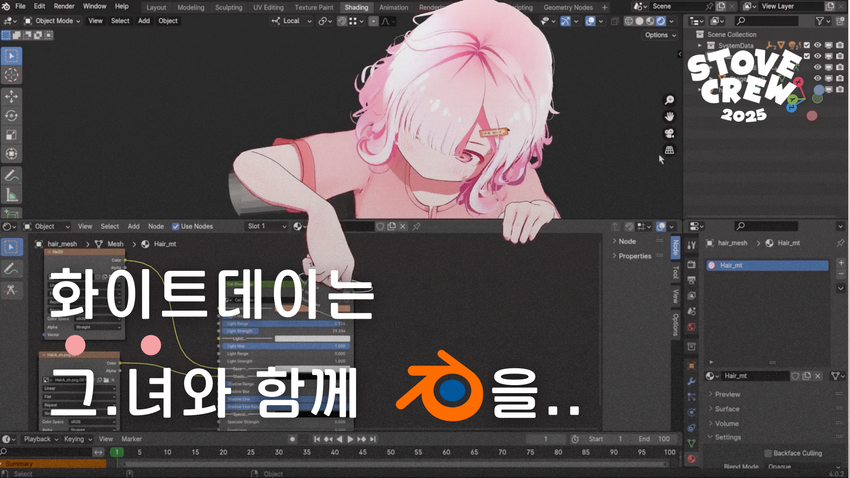Disable SystemData collection in renders camera icon

click(x=840, y=46)
